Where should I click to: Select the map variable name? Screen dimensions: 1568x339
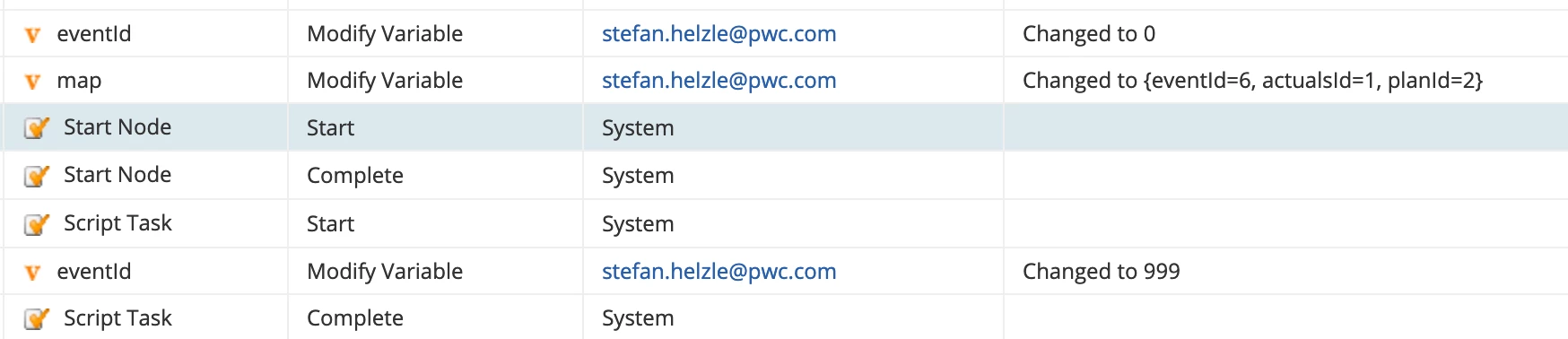click(x=79, y=82)
